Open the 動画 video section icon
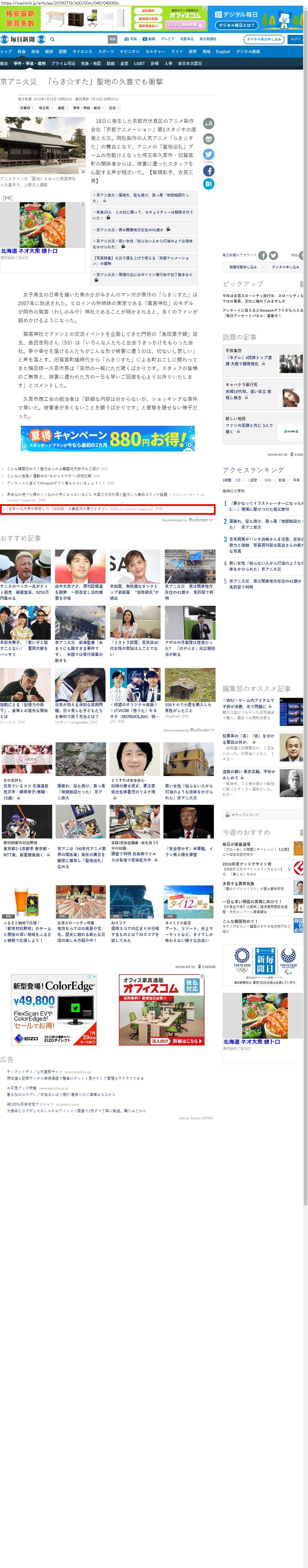 coord(145,39)
